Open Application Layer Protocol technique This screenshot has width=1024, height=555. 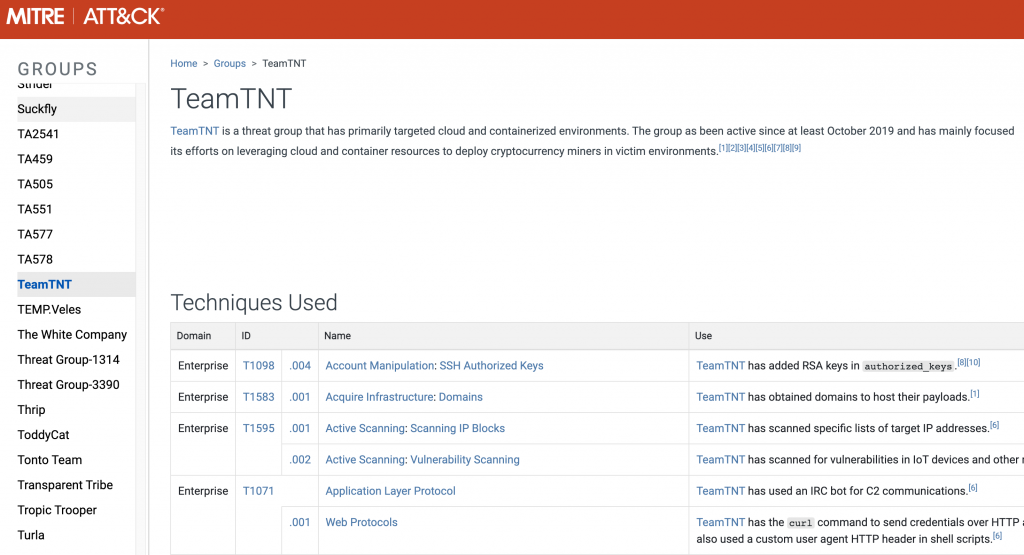click(x=390, y=491)
